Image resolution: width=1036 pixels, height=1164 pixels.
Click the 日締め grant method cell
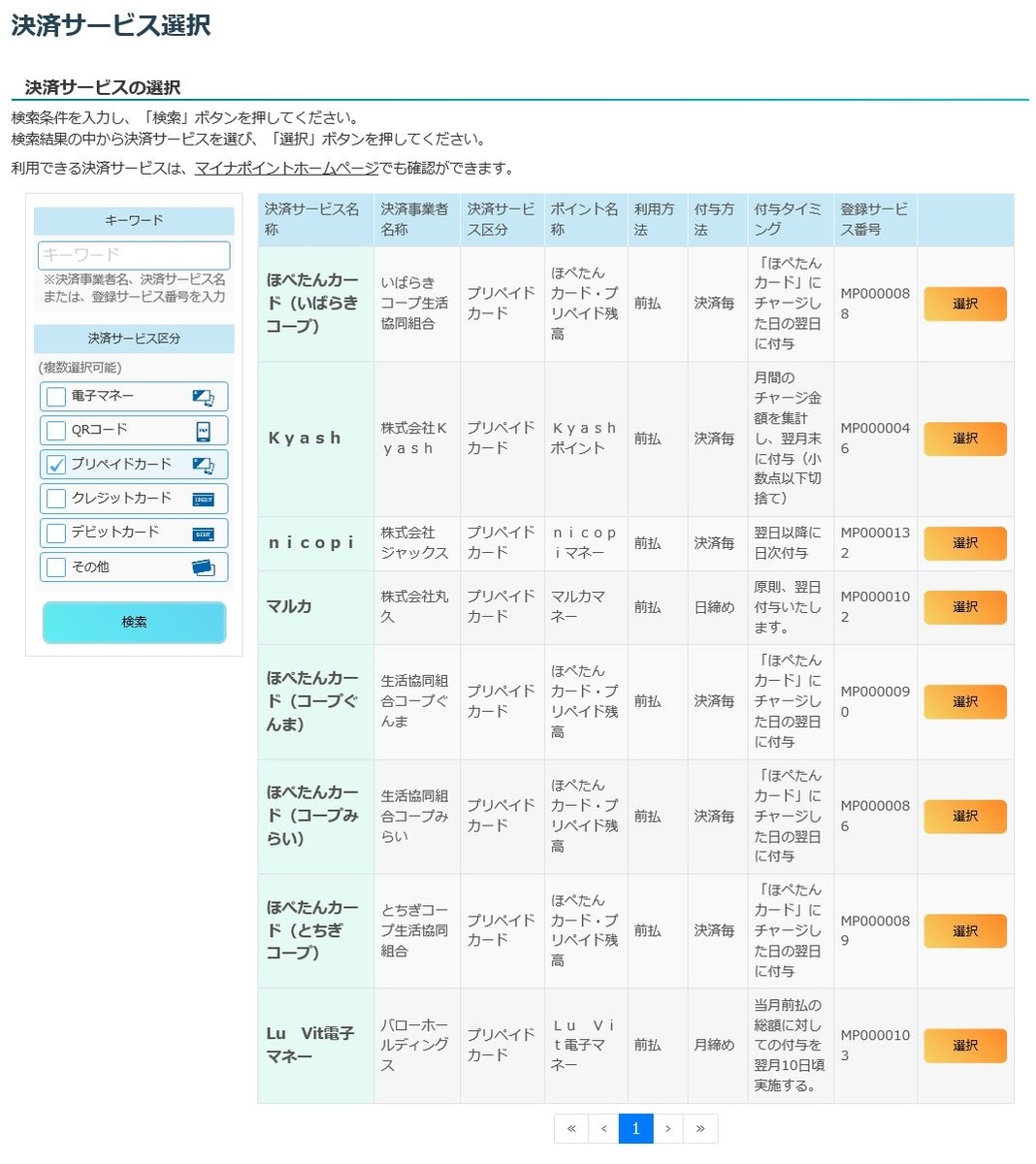pos(718,607)
